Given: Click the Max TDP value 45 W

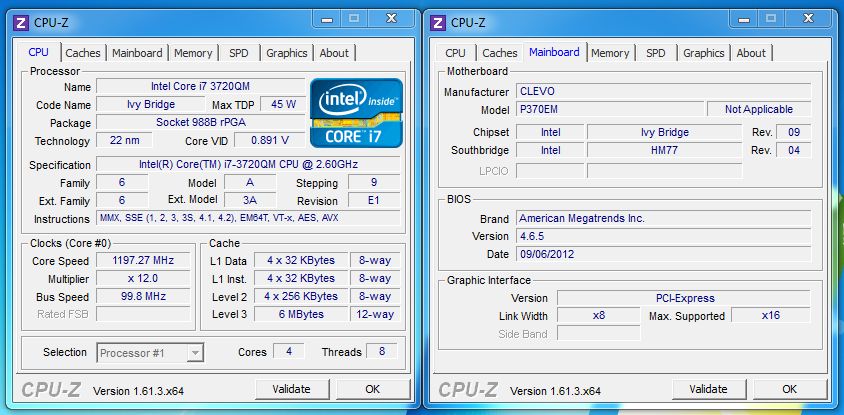Looking at the screenshot, I should [283, 104].
